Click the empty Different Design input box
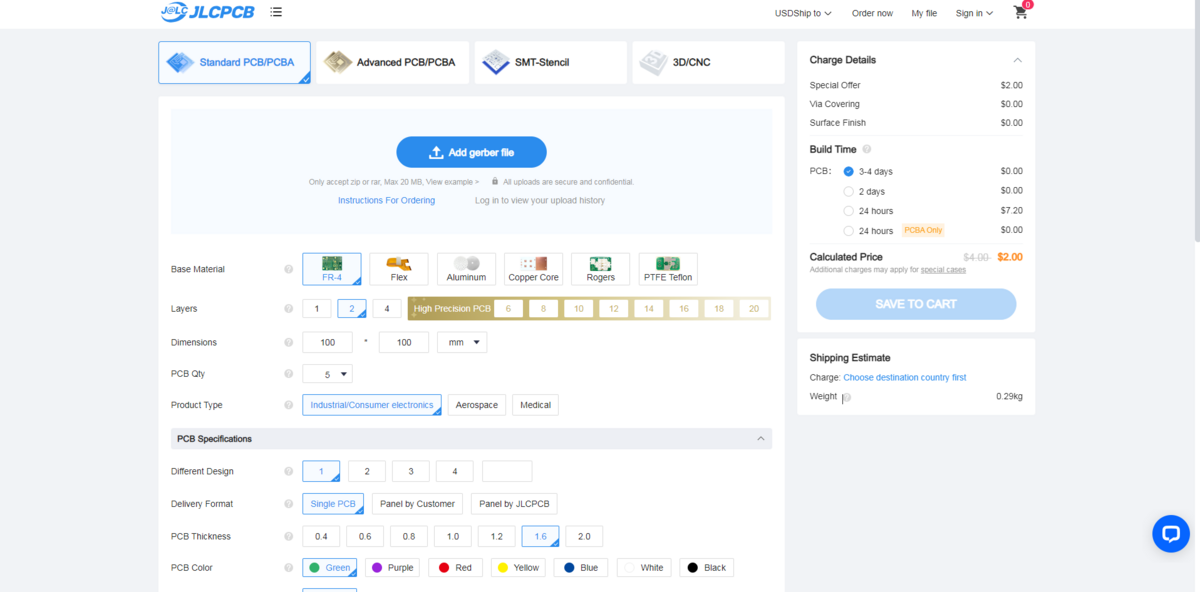The image size is (1200, 592). point(507,471)
